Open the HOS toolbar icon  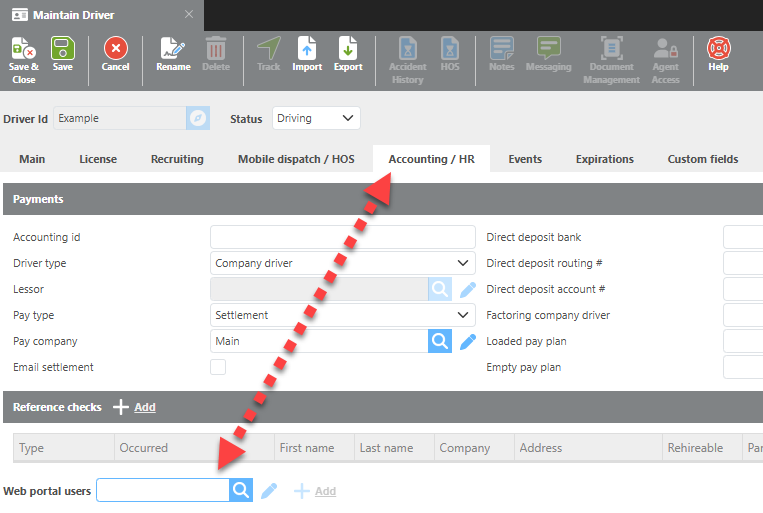coord(450,48)
